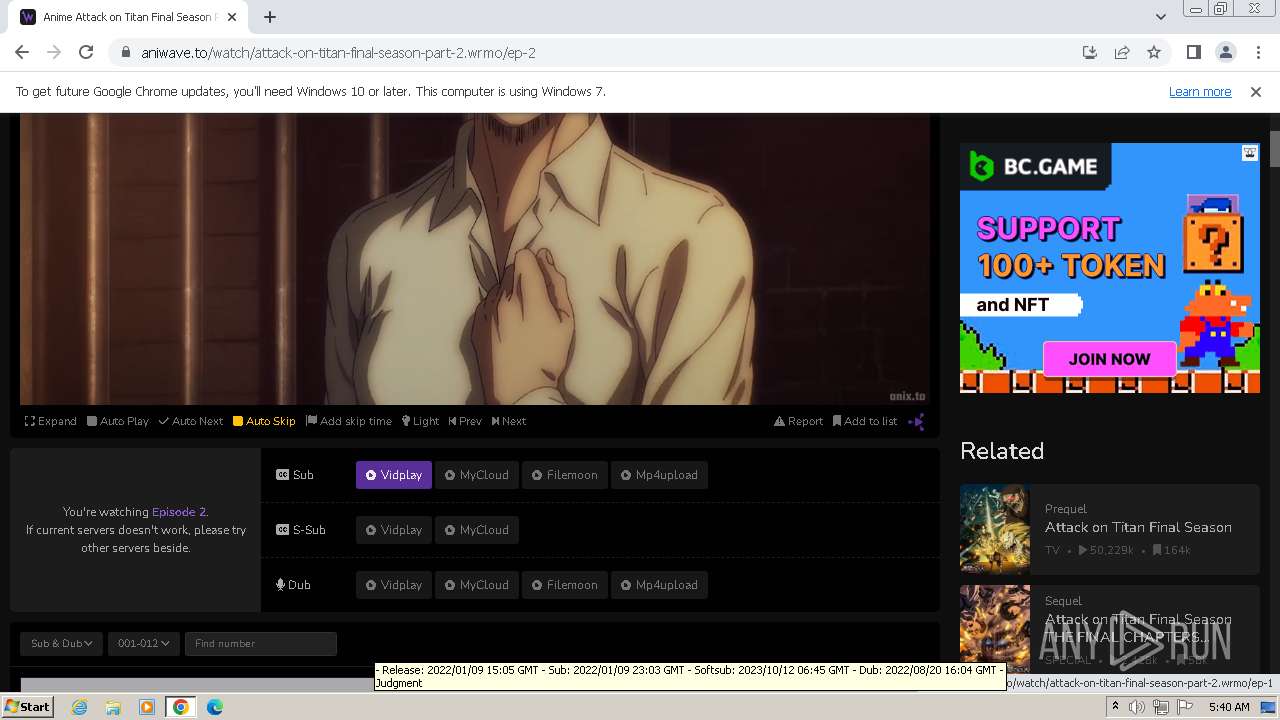This screenshot has height=720, width=1280.
Task: Click the Action Center flag icon
Action: 1185,707
